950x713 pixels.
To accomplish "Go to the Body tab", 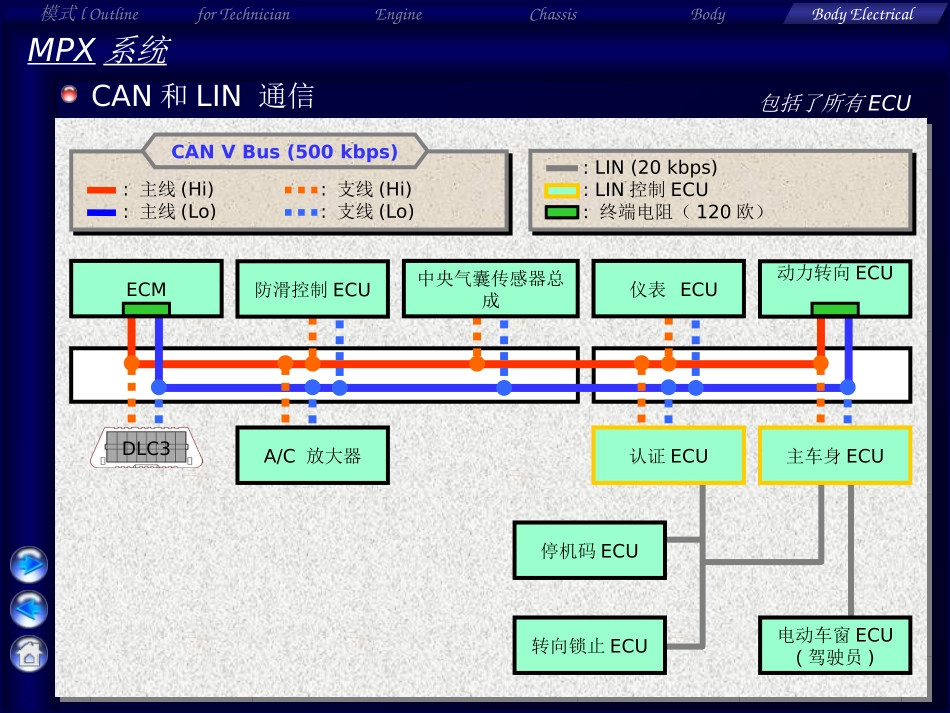I will point(708,14).
